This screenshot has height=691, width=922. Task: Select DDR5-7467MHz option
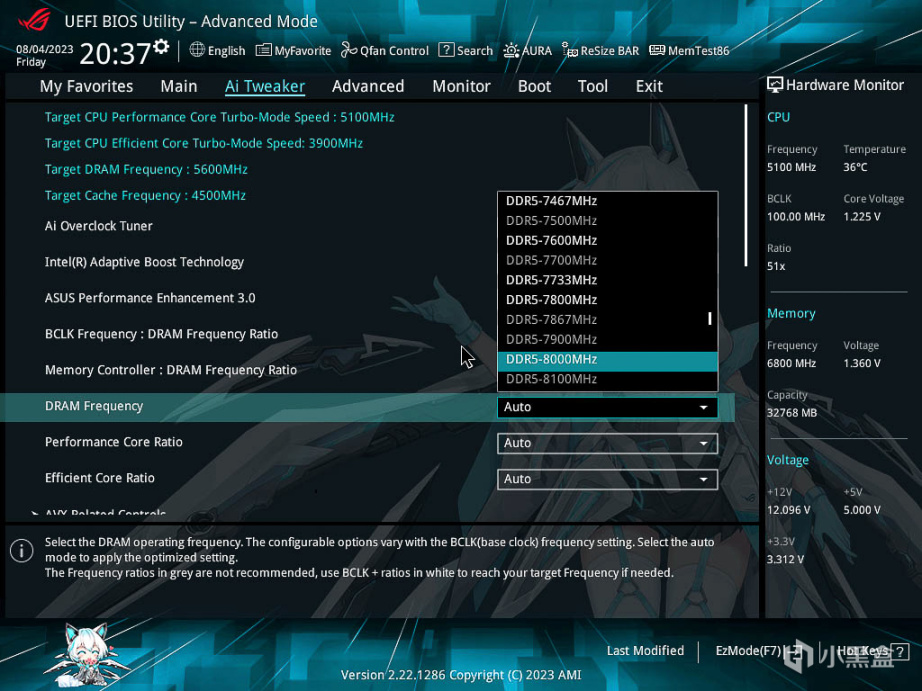coord(607,201)
